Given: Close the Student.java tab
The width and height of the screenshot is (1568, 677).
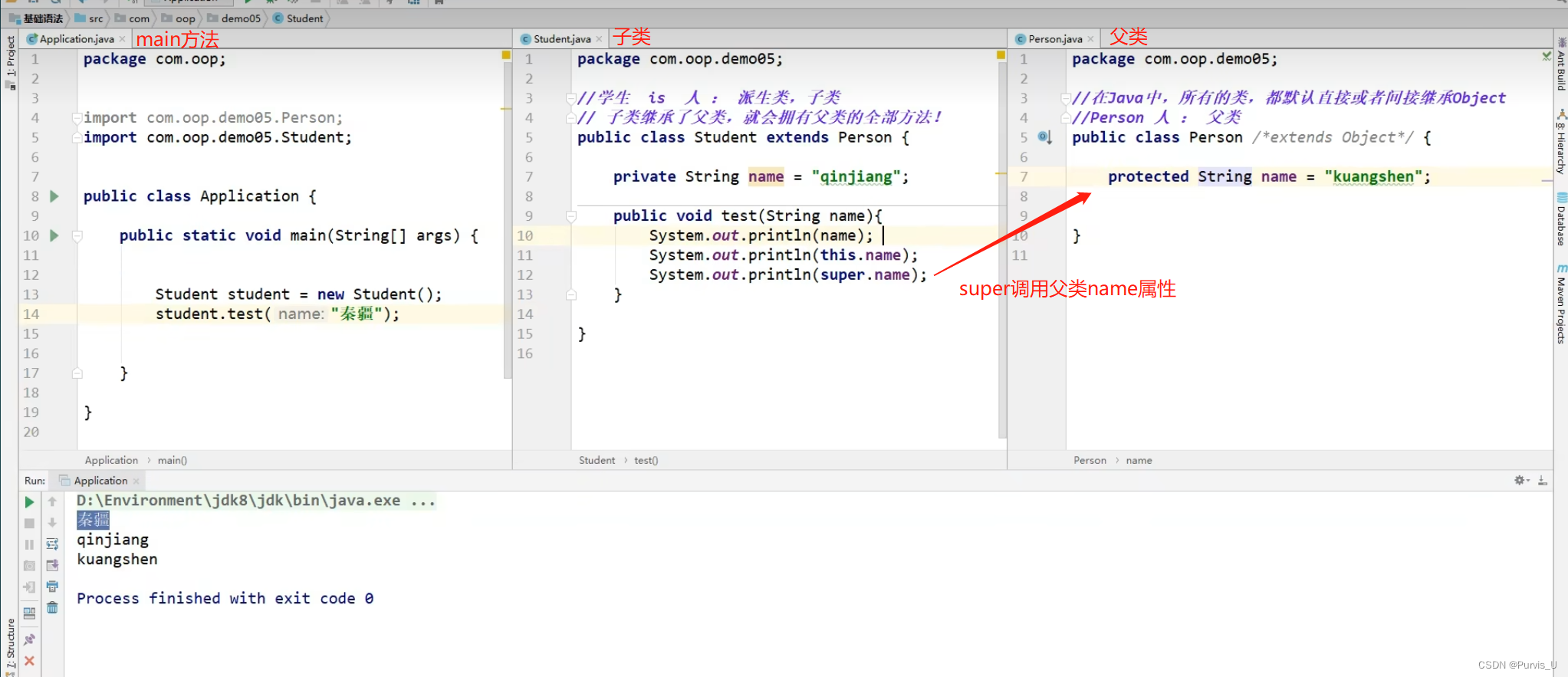Looking at the screenshot, I should point(600,39).
